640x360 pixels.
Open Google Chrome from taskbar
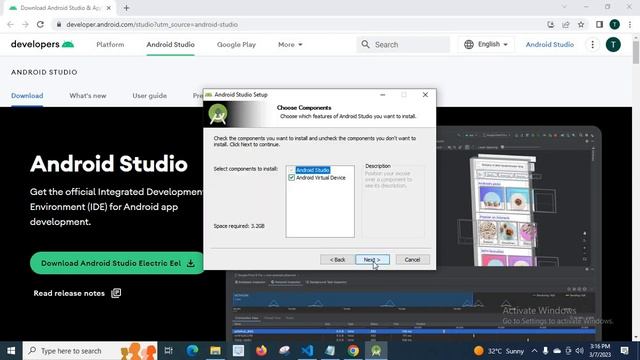[x=353, y=351]
